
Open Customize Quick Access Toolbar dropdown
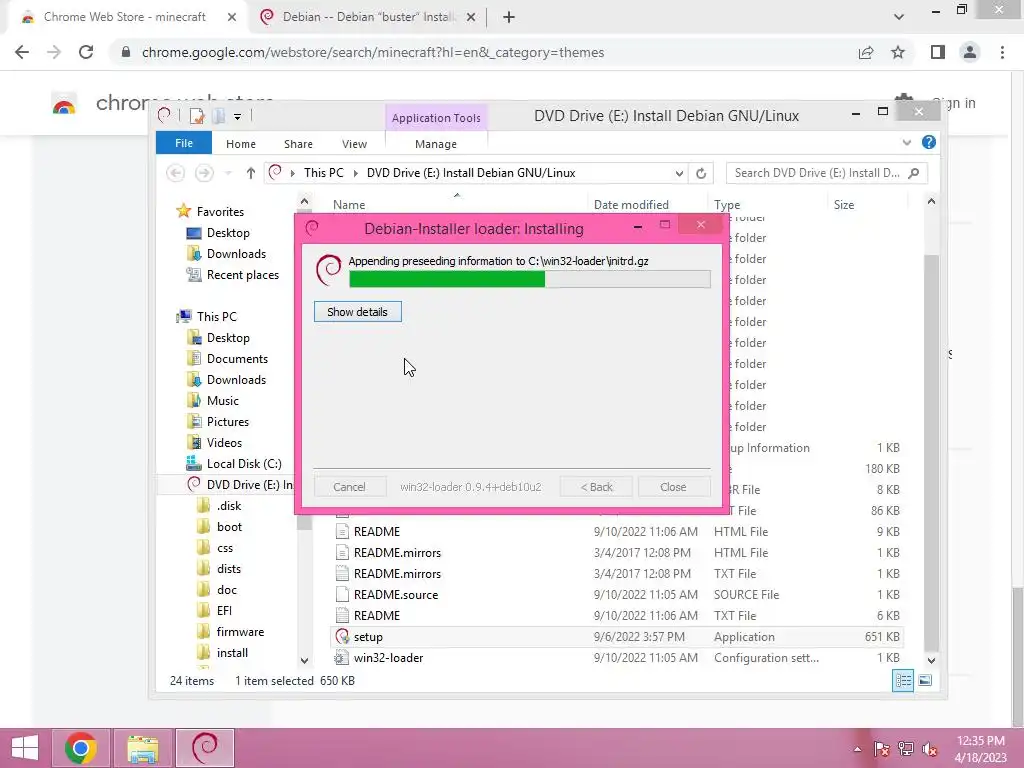point(238,116)
